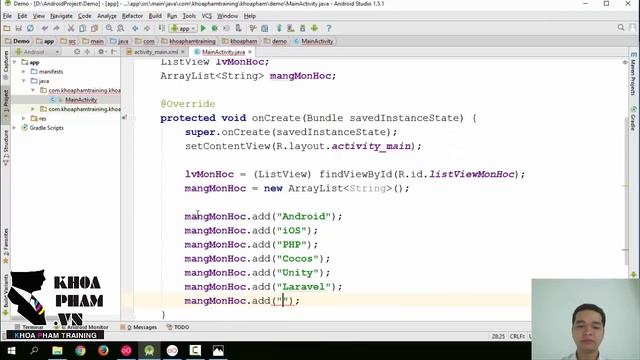640x360 pixels.
Task: Close the MainActivity.java tab
Action: click(250, 52)
